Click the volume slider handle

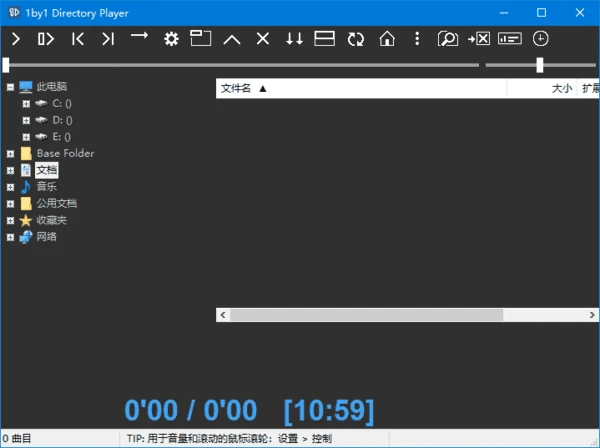[540, 65]
